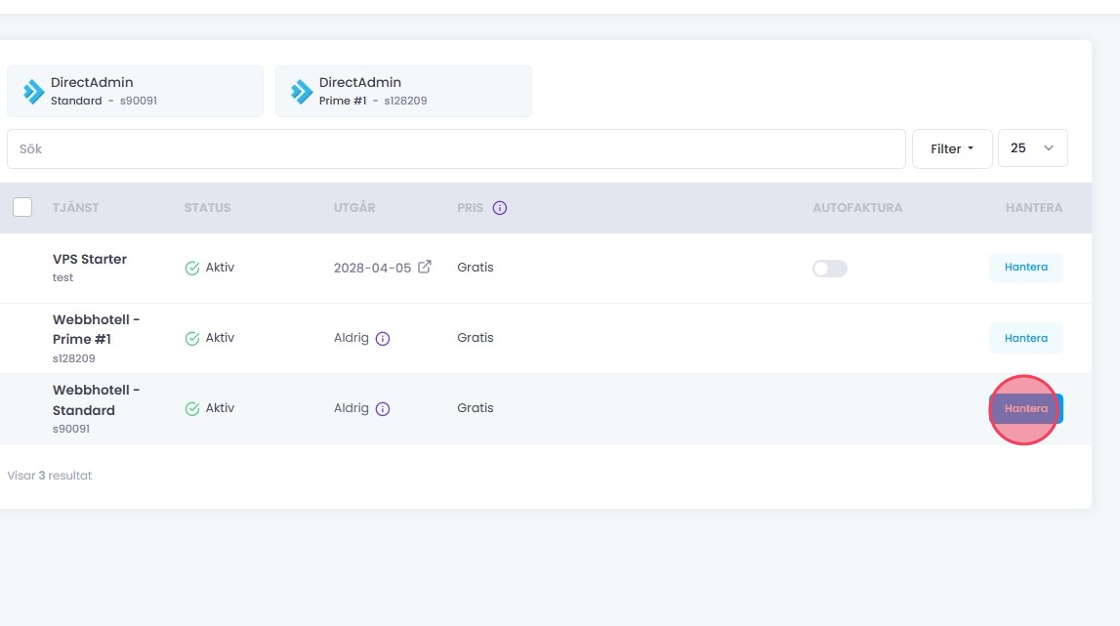Image resolution: width=1120 pixels, height=626 pixels.
Task: Click Hantera button for Webbhotell Standard
Action: tap(1025, 408)
